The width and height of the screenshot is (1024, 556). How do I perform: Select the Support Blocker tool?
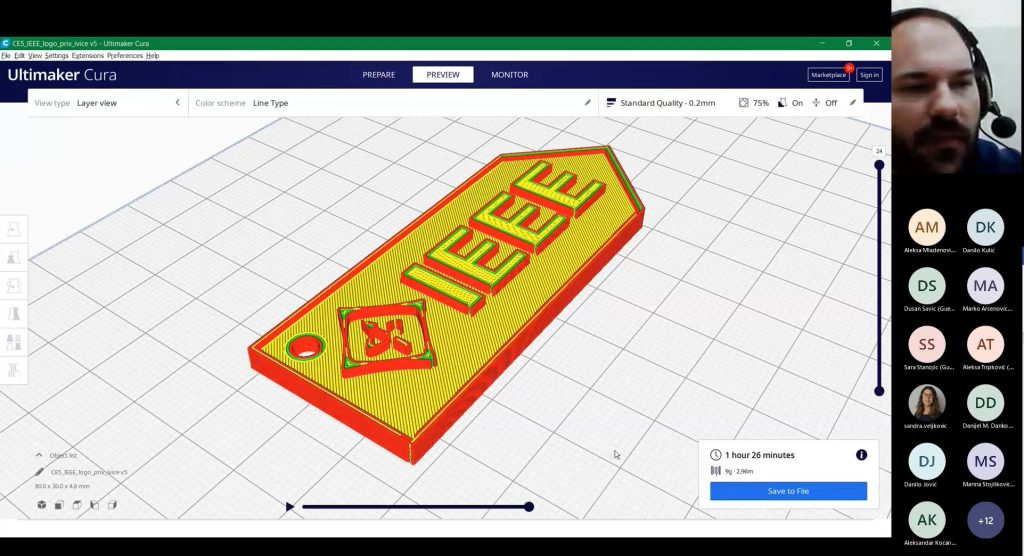pos(14,370)
